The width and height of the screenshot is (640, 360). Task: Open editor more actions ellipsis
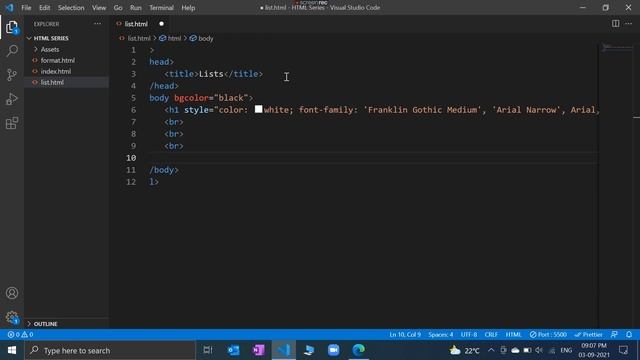(628, 24)
